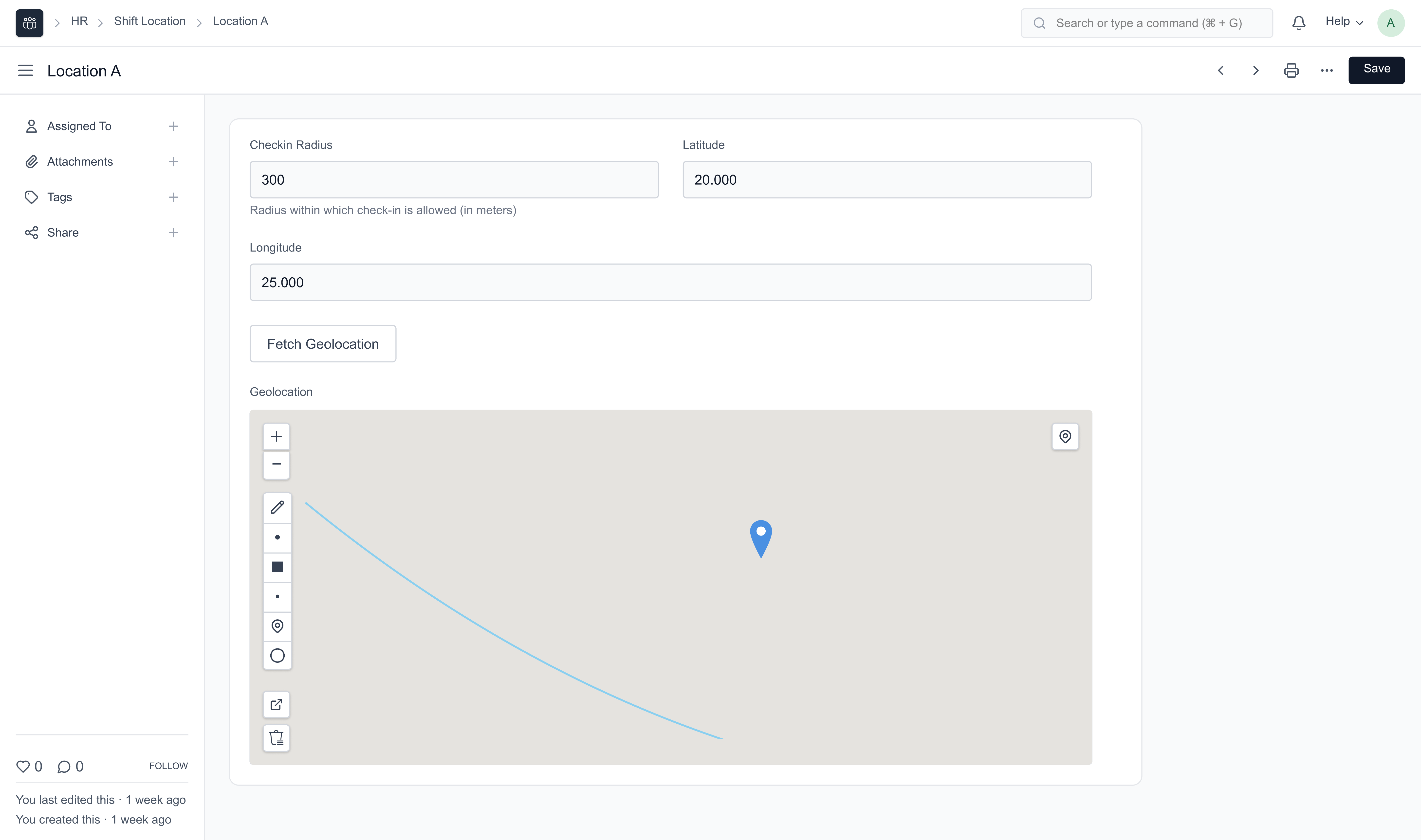Viewport: 1421px width, 840px height.
Task: Click the map zoom out button
Action: pyautogui.click(x=276, y=464)
